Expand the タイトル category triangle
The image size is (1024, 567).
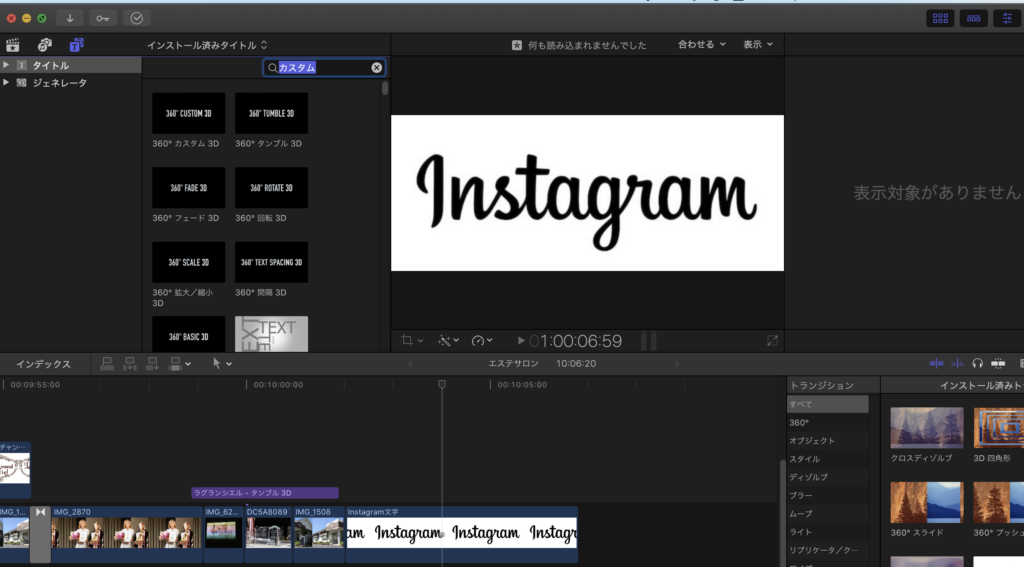(6, 65)
